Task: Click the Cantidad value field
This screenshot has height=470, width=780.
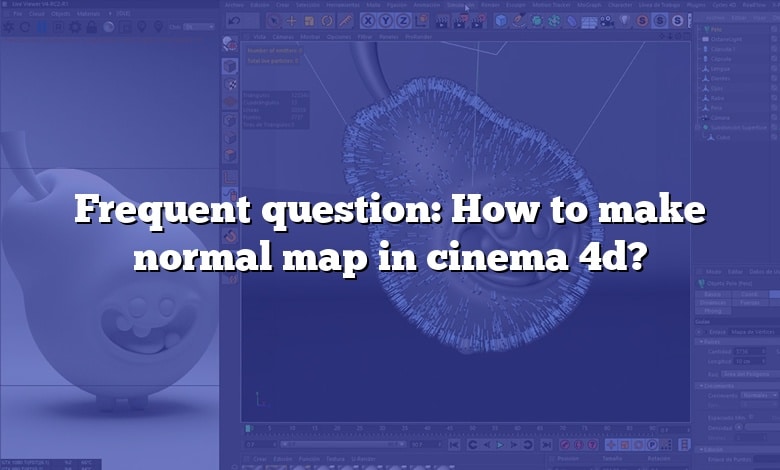Action: click(x=750, y=351)
